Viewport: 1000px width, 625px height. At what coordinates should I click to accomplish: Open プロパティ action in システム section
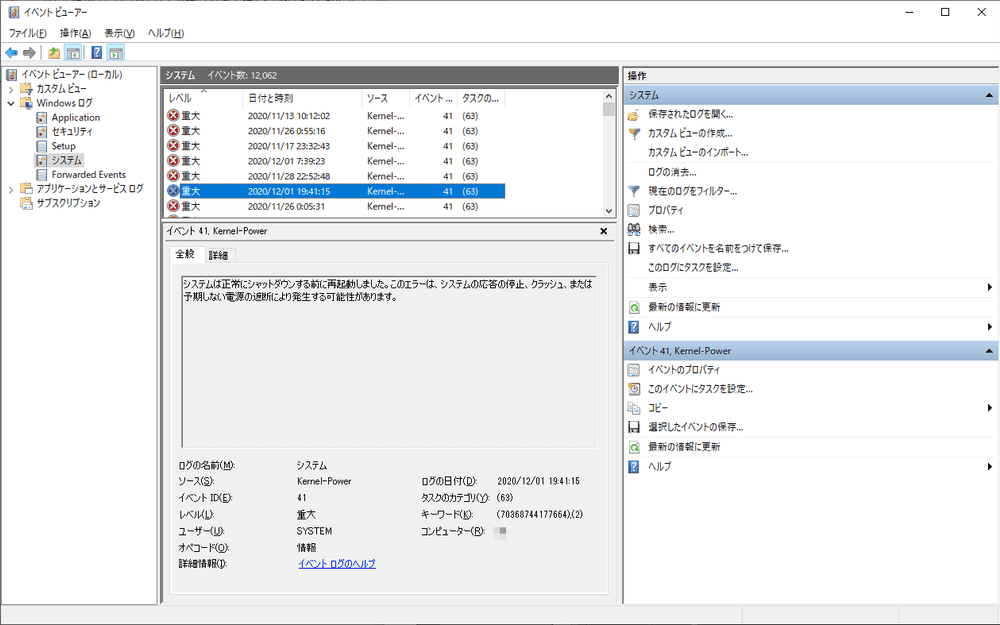[665, 210]
